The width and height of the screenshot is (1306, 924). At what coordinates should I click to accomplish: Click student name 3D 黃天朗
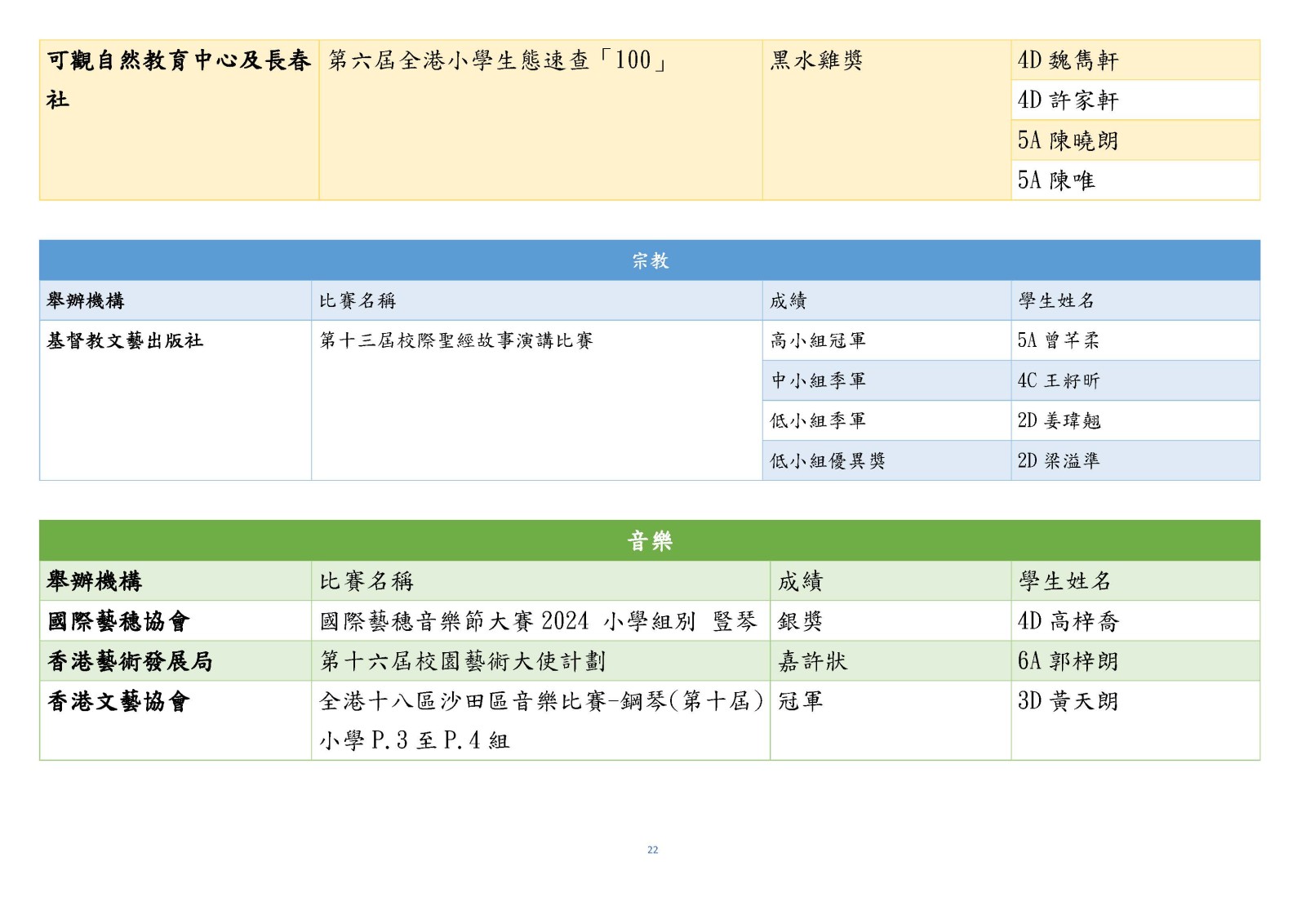[x=1068, y=701]
